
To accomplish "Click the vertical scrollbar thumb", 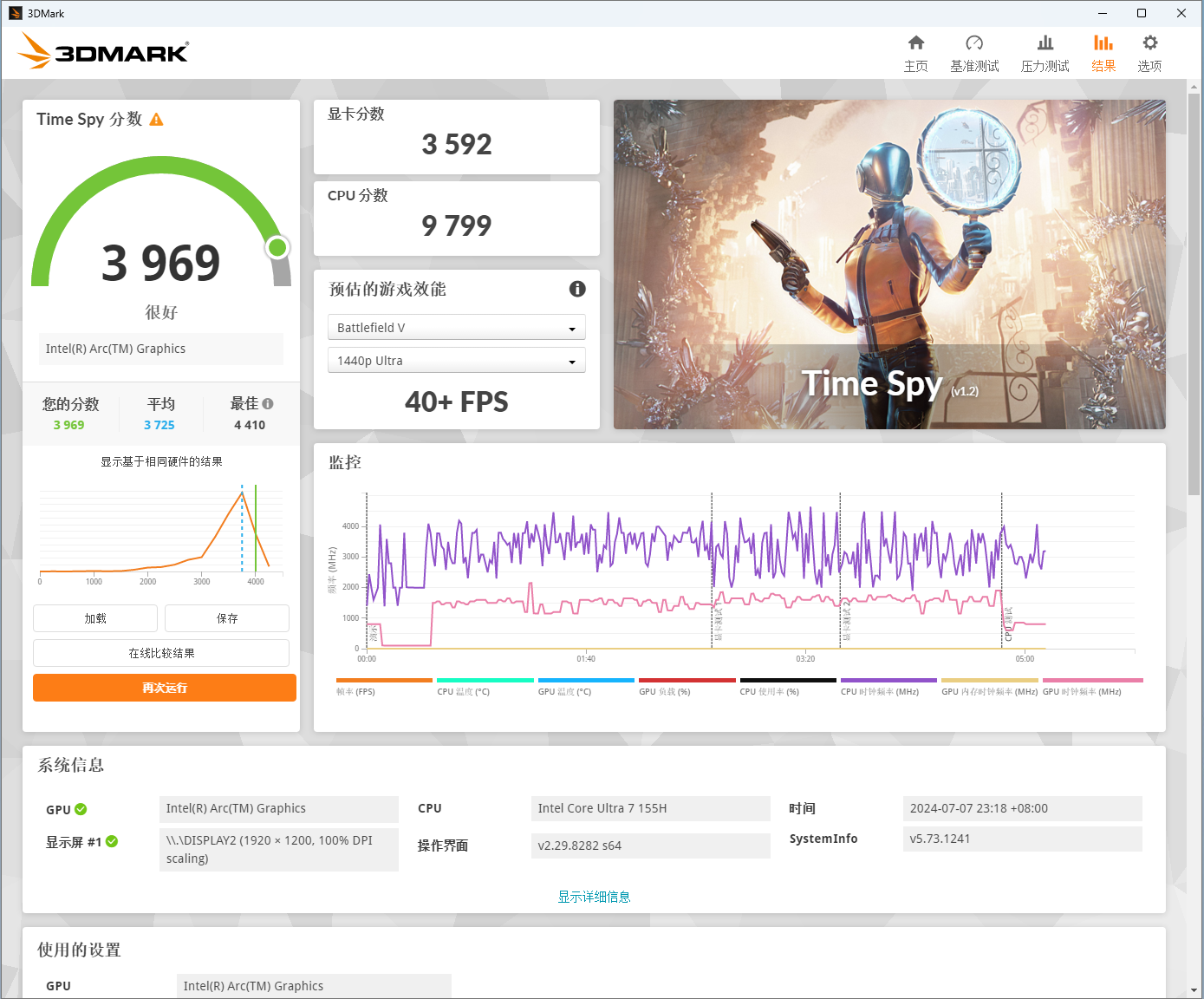I will pyautogui.click(x=1194, y=294).
